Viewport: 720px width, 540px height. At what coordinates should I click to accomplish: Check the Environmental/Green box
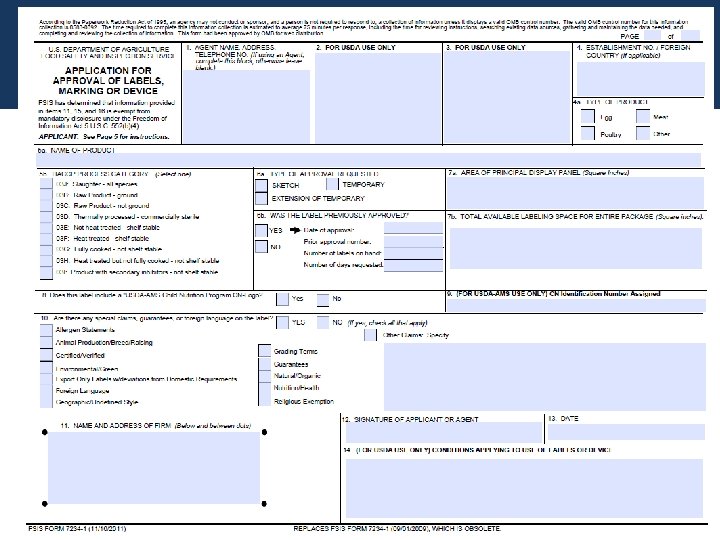coord(46,368)
